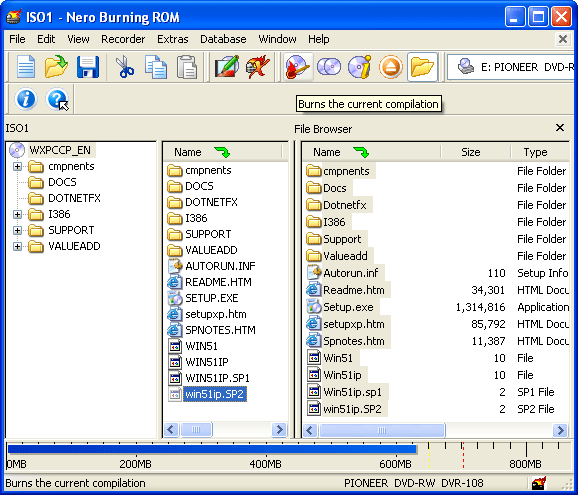Select the I386 folder in compilation list
578x495 pixels.
coord(196,218)
